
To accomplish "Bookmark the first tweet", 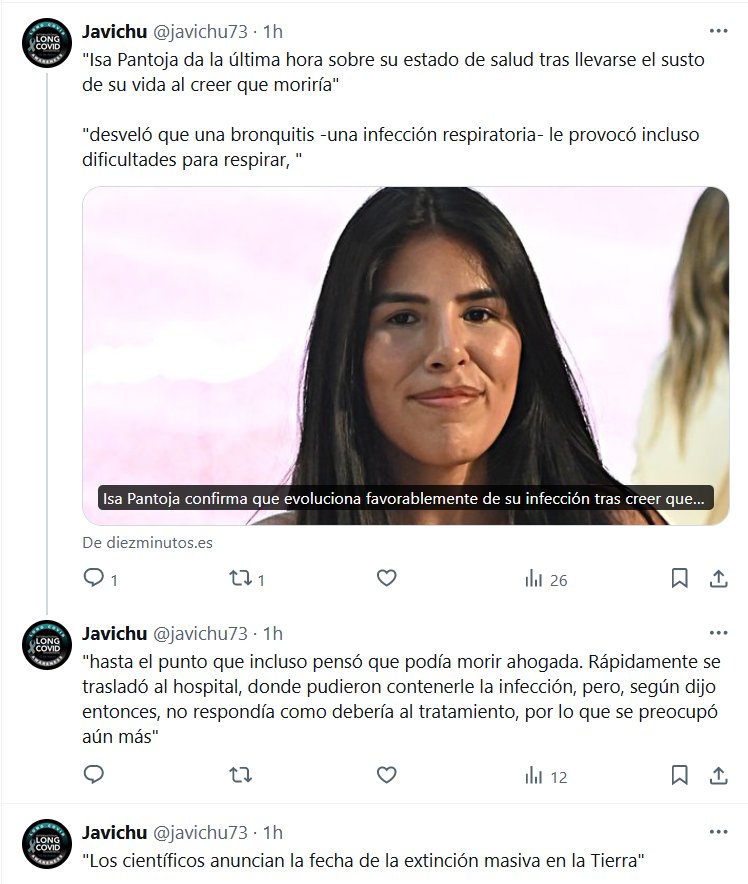I will (x=679, y=578).
